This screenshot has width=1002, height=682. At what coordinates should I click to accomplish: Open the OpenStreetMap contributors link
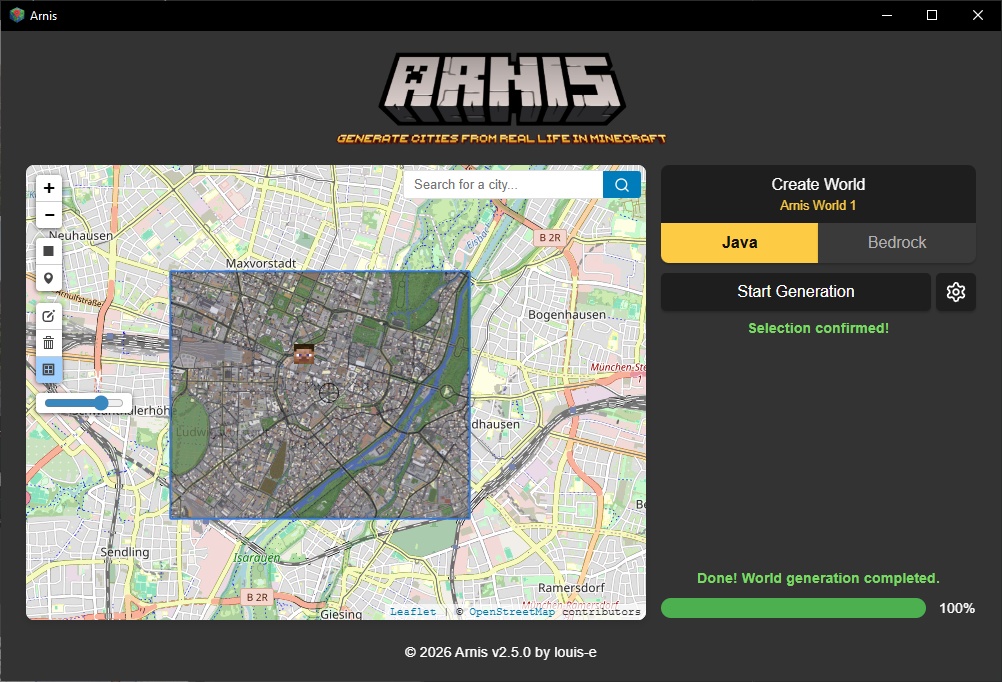coord(511,611)
